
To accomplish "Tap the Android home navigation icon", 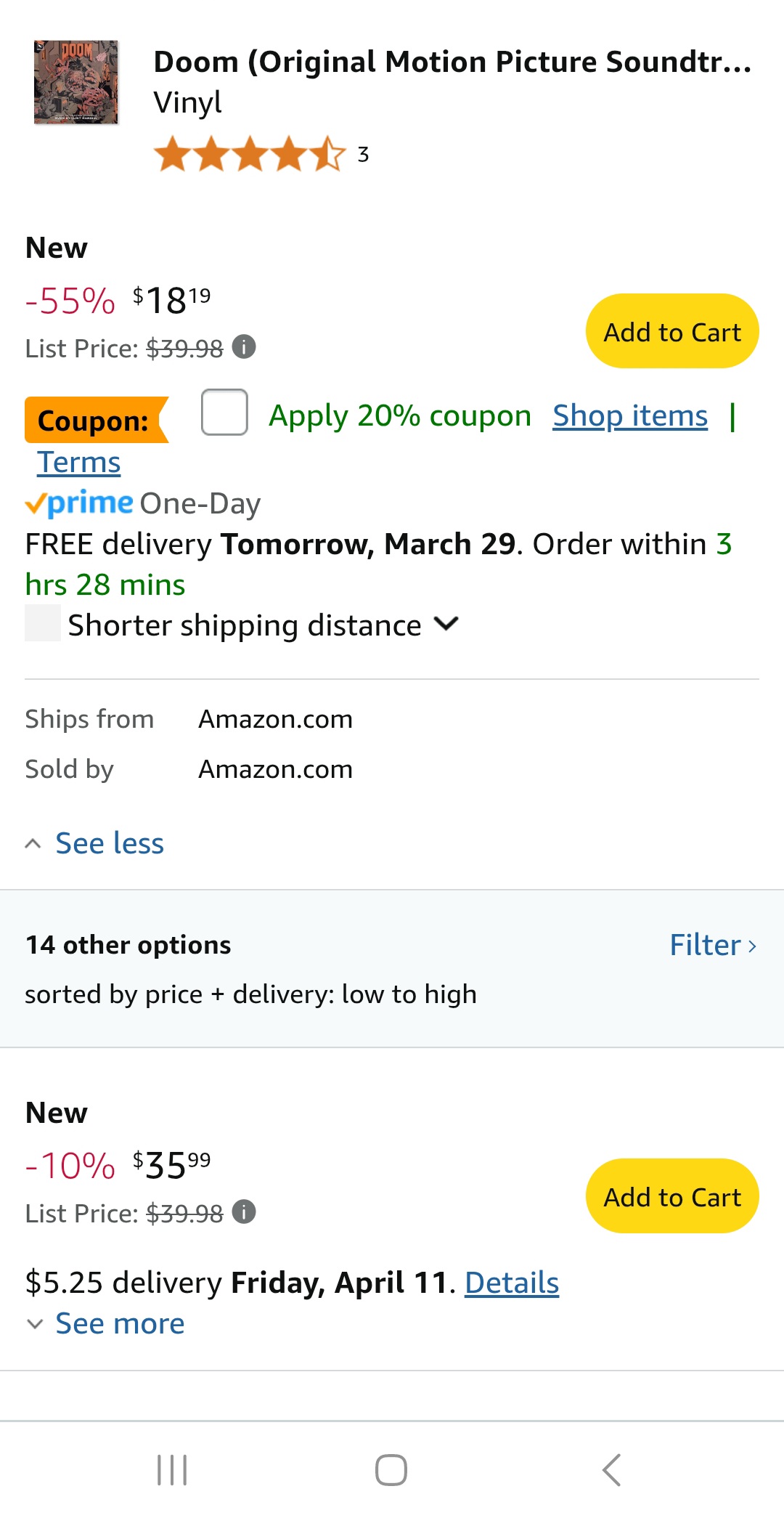I will click(x=391, y=1471).
